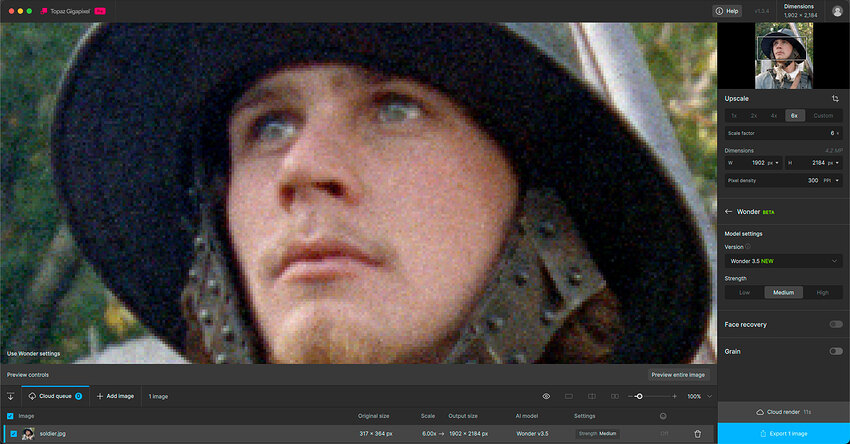Click Export 1 image button
Image resolution: width=850 pixels, height=444 pixels.
pyautogui.click(x=783, y=434)
